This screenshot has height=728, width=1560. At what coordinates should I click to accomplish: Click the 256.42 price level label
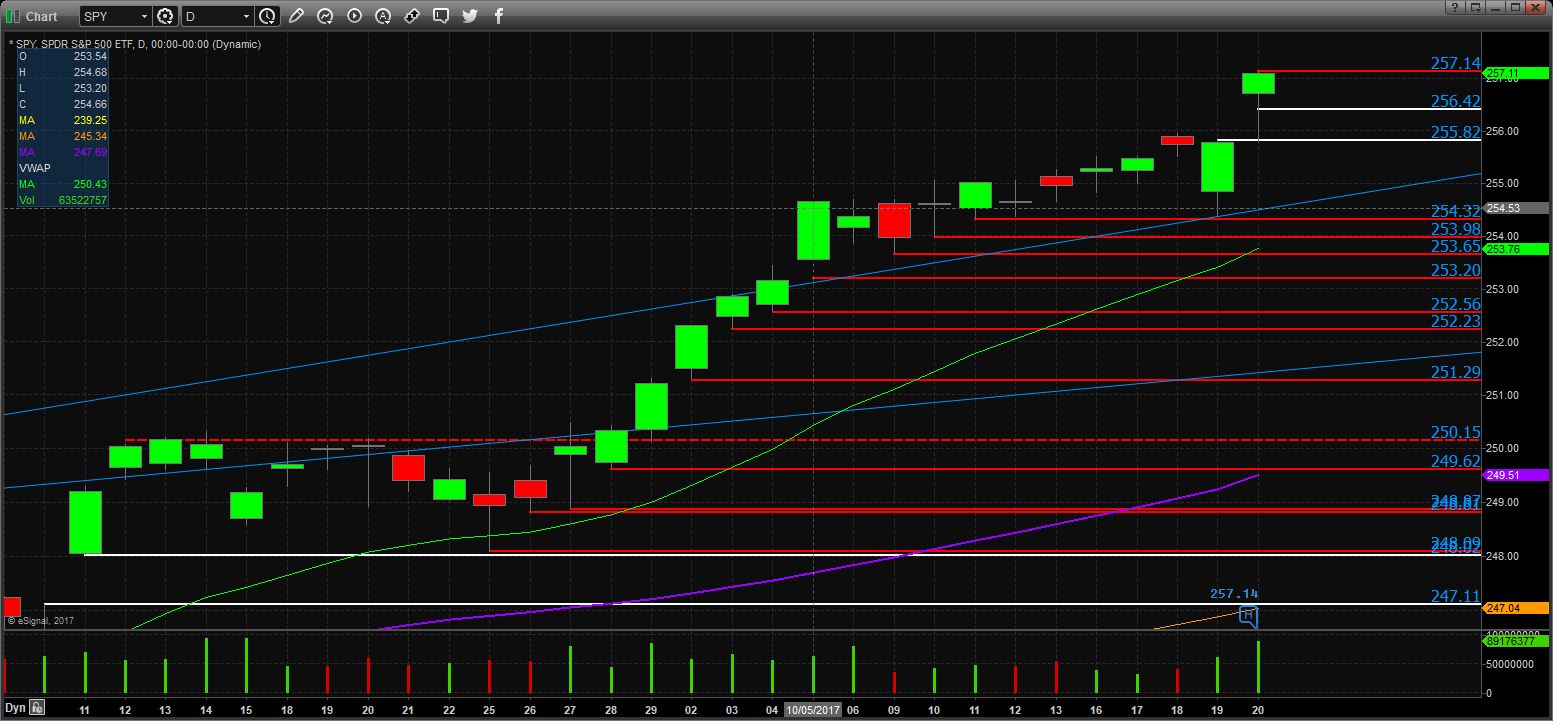click(1455, 101)
